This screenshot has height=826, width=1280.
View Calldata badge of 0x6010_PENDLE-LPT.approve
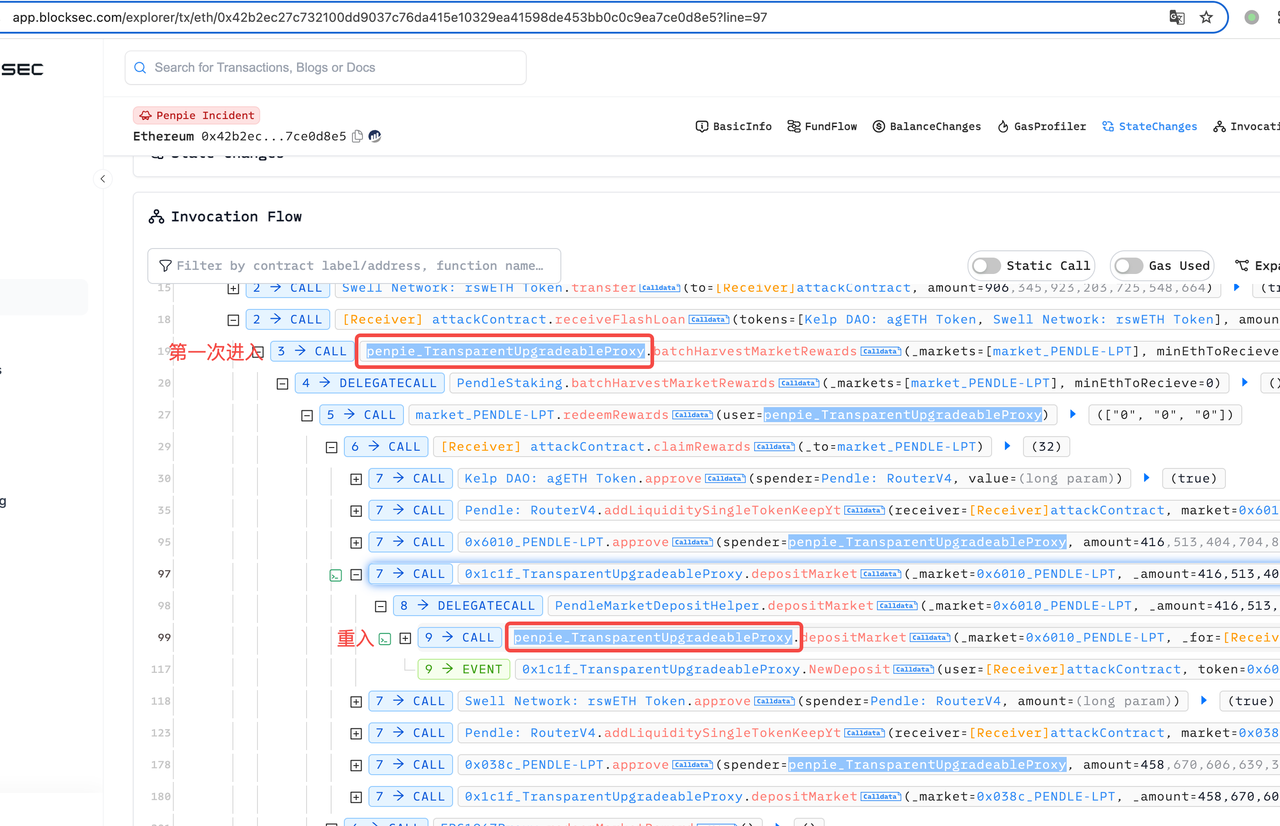692,543
